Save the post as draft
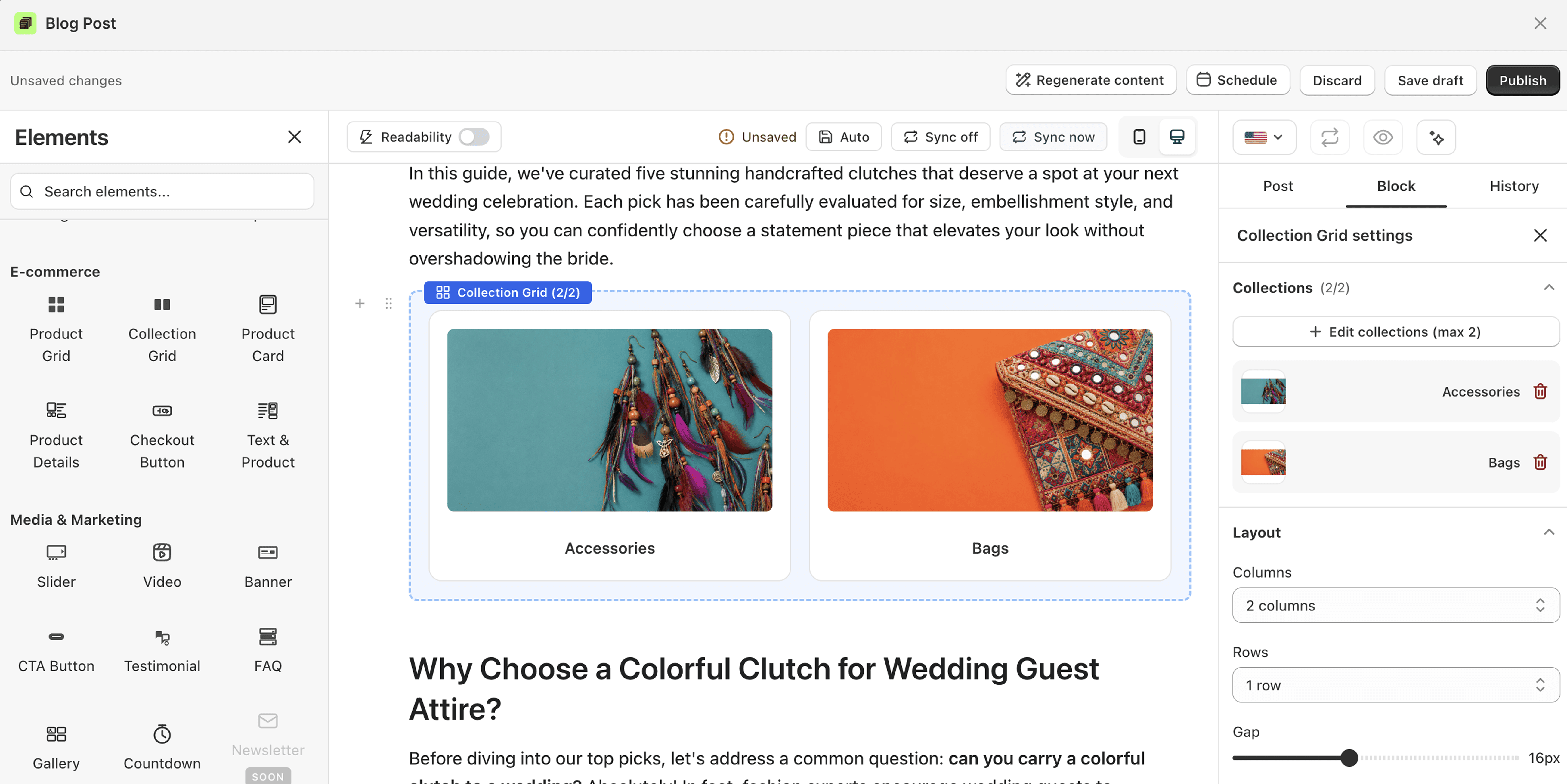The width and height of the screenshot is (1567, 784). coord(1429,80)
